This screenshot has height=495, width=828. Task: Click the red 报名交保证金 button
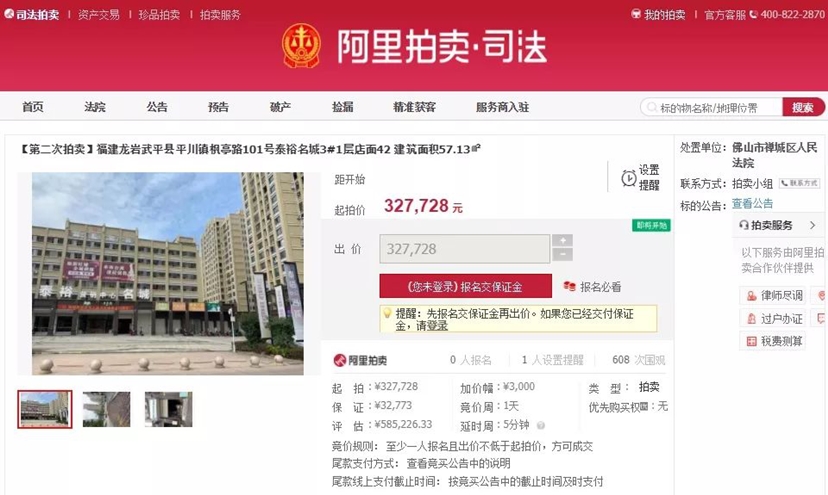[x=465, y=286]
